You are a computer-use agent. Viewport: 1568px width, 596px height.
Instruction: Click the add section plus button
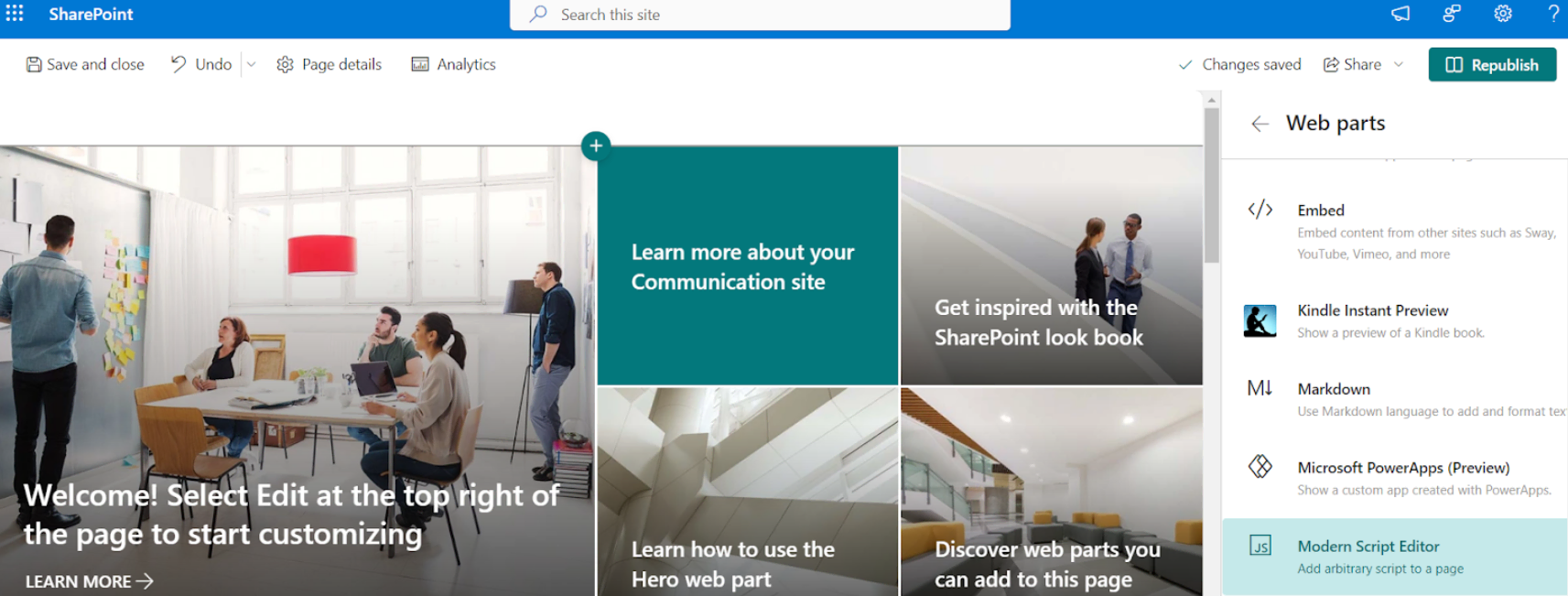[x=596, y=145]
